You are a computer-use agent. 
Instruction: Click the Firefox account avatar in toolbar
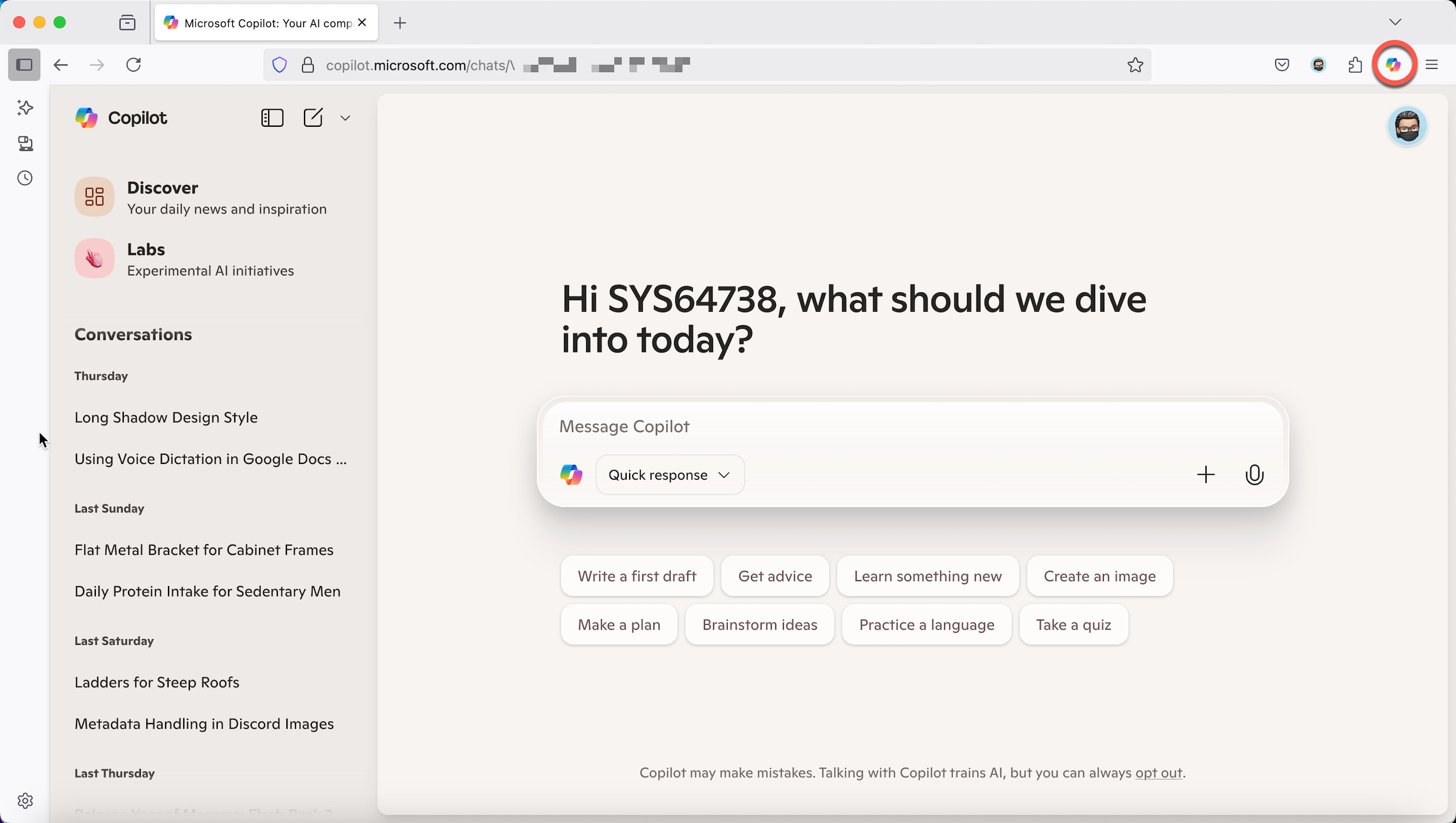1318,64
